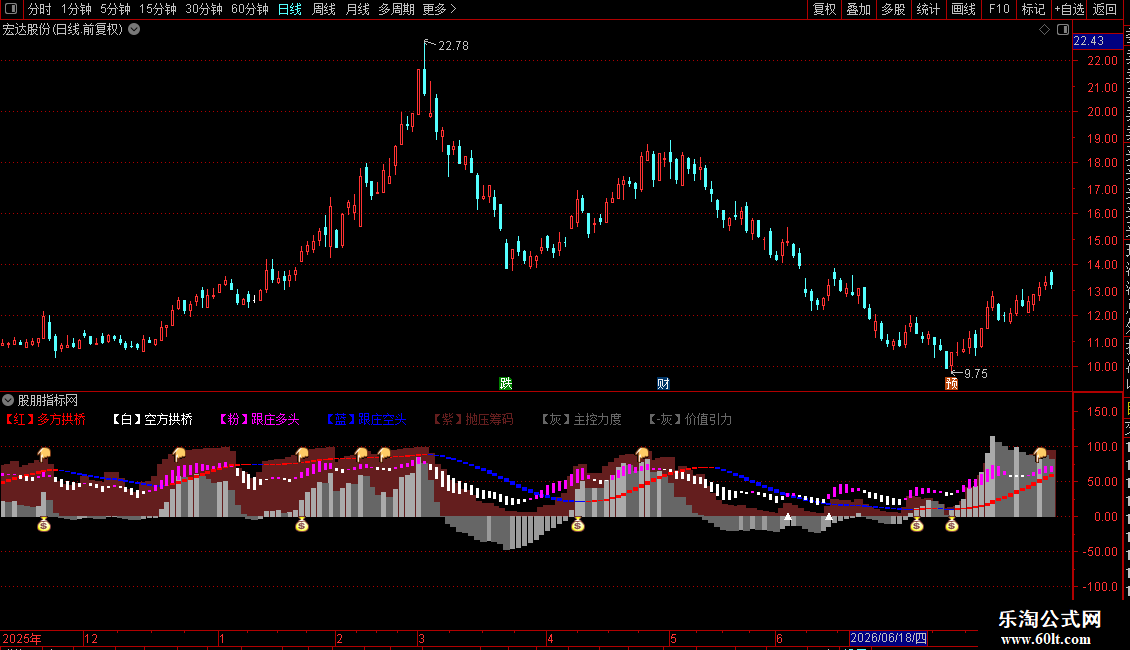The height and width of the screenshot is (650, 1130).
Task: Switch to 周线 weekly chart
Action: click(x=324, y=9)
